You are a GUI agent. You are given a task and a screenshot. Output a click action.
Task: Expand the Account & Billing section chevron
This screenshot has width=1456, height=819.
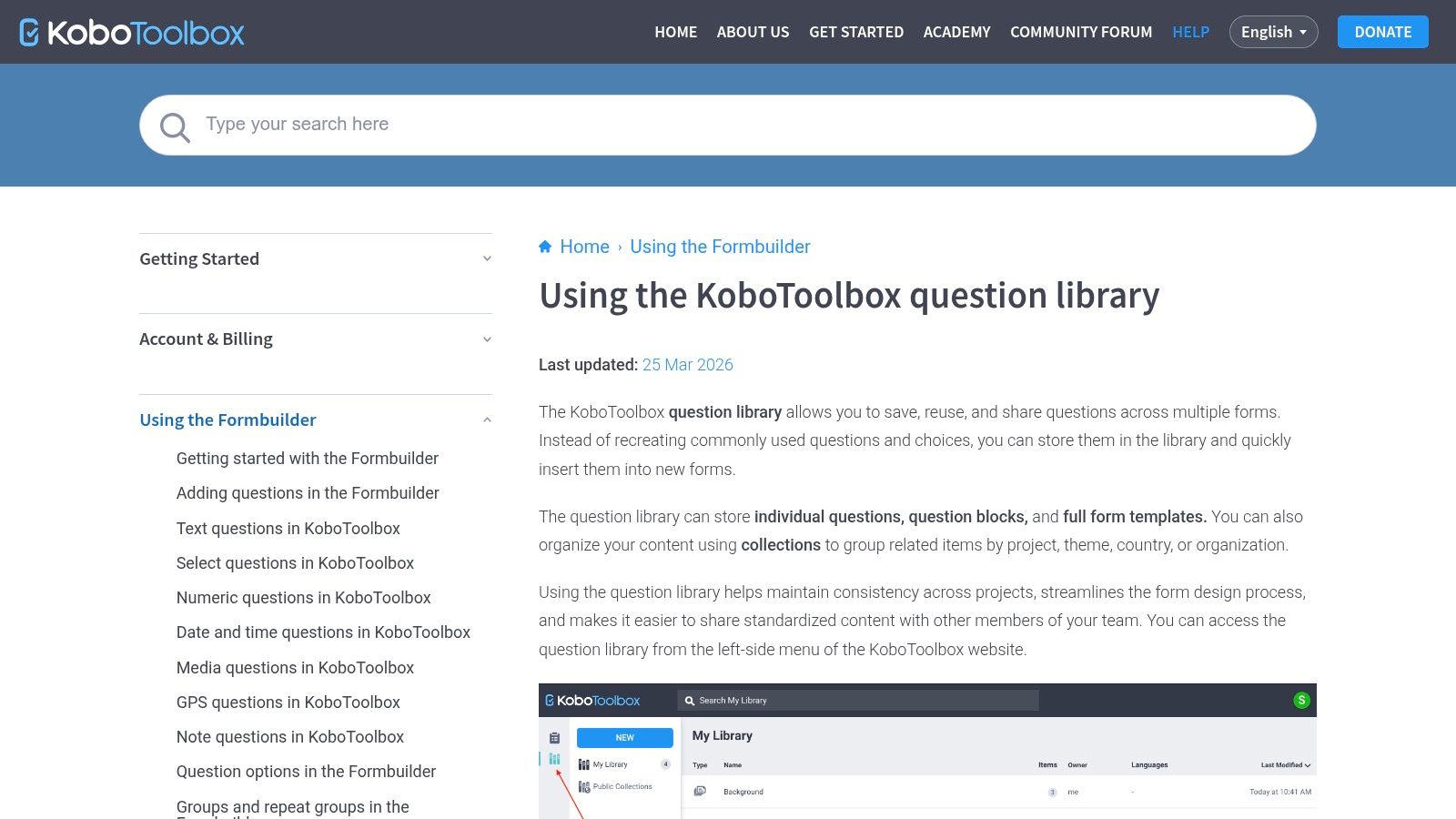[x=487, y=339]
